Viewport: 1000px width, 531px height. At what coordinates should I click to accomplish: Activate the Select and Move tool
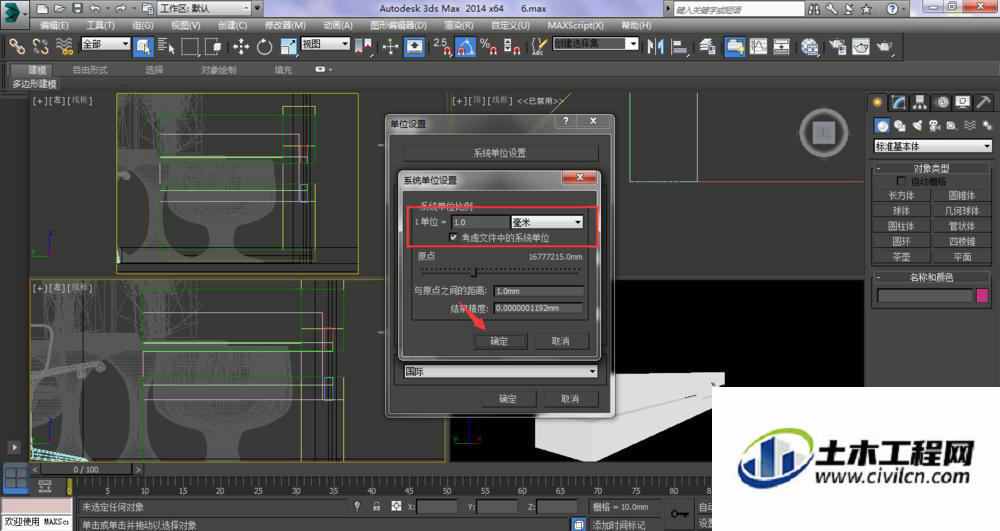pos(240,47)
